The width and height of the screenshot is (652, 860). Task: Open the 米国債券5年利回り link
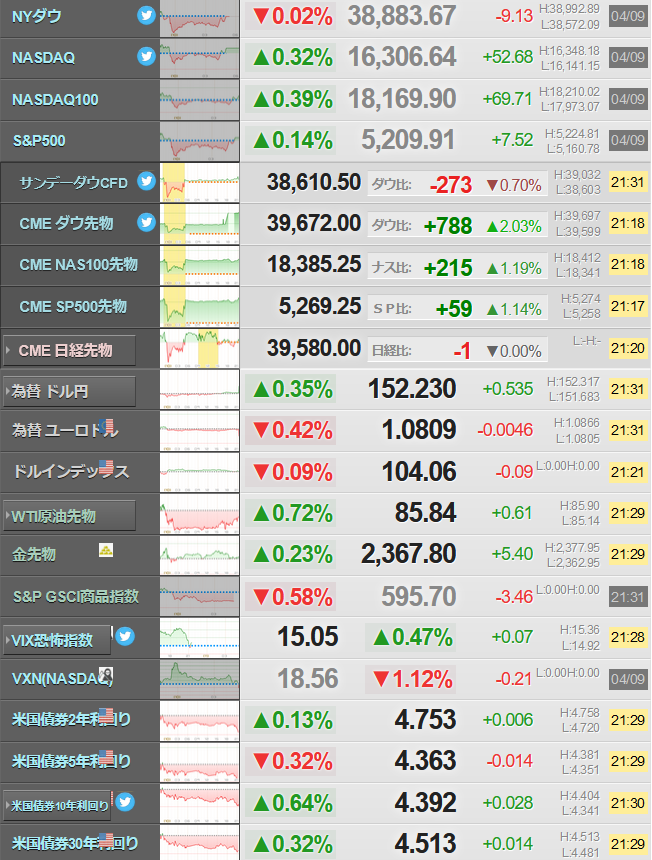pos(71,761)
